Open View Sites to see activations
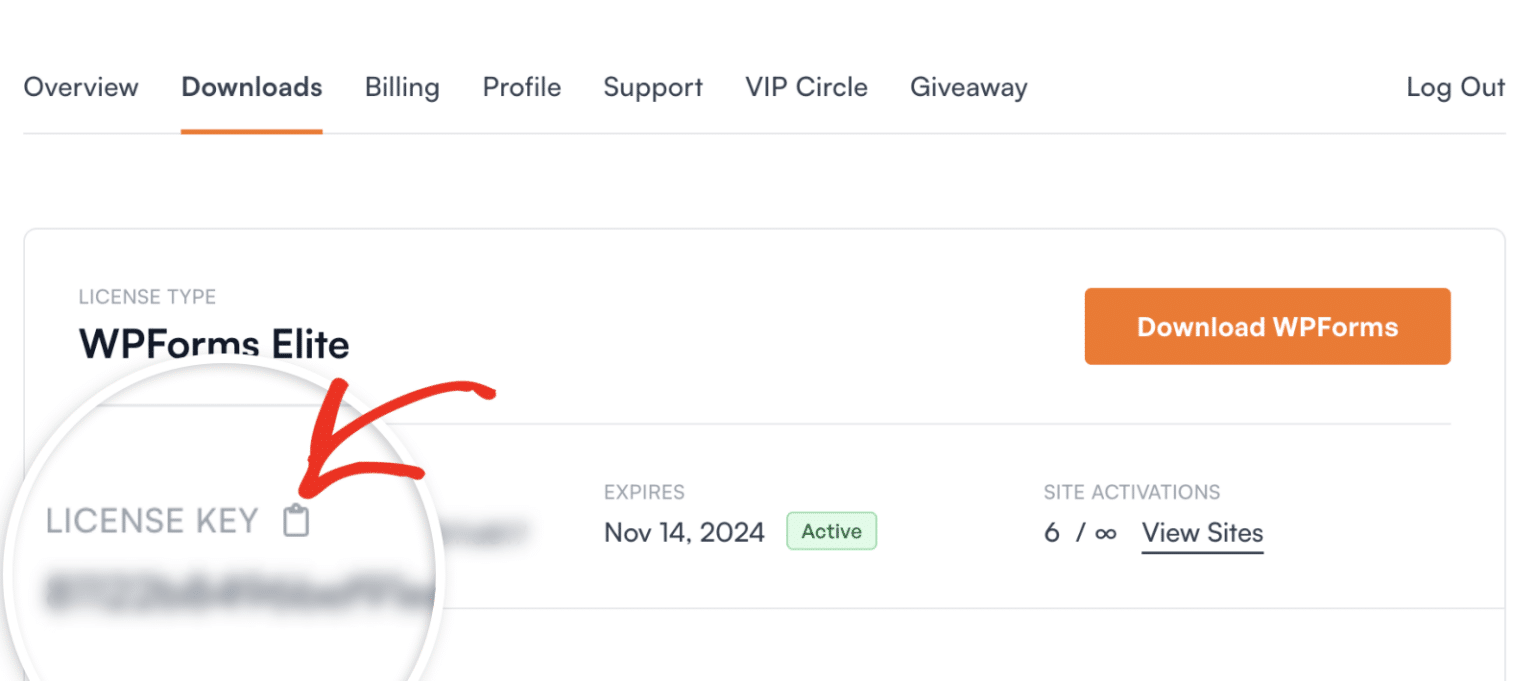Screen dimensions: 1536x681 tap(1202, 533)
